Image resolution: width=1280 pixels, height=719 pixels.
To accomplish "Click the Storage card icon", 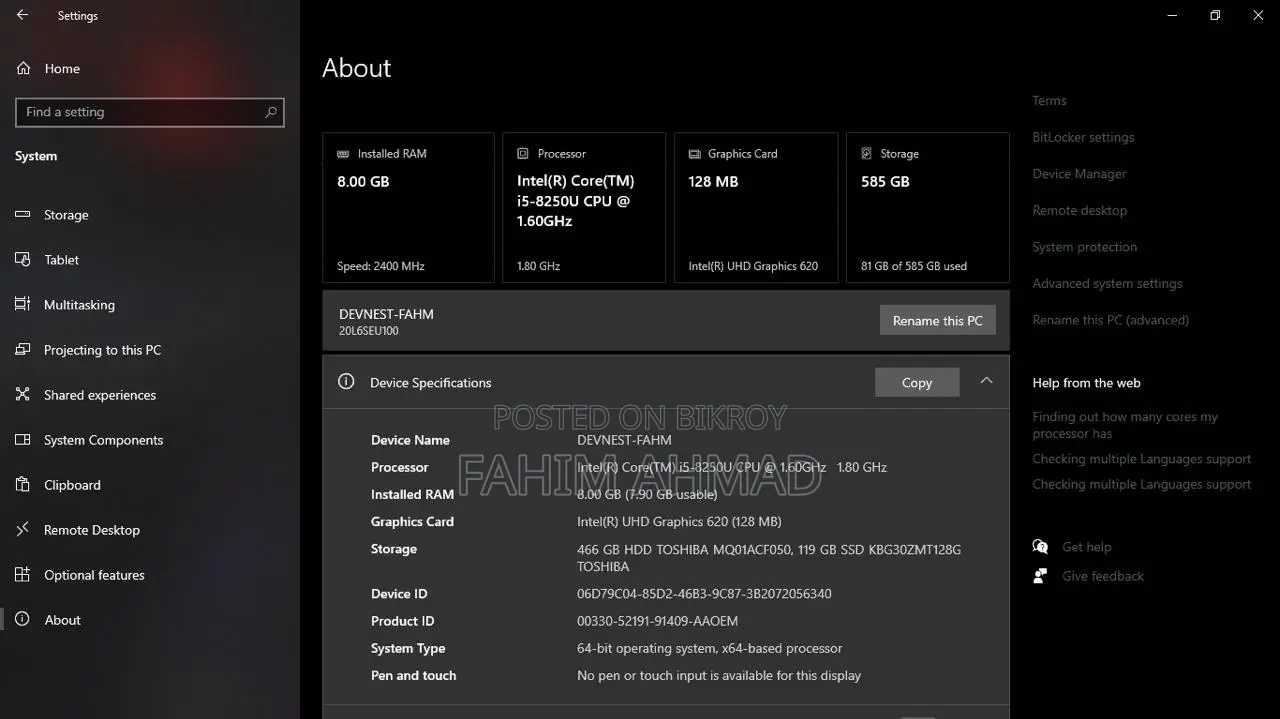I will pyautogui.click(x=866, y=154).
